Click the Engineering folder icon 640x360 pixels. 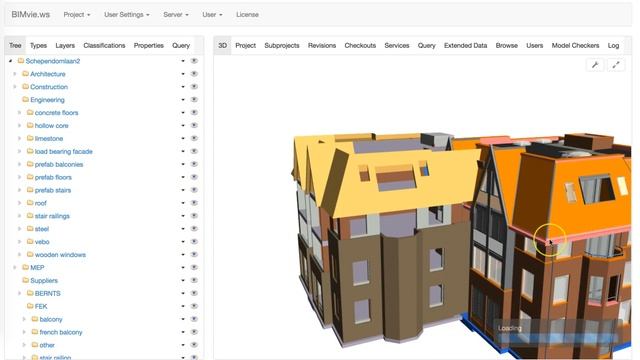coord(25,100)
